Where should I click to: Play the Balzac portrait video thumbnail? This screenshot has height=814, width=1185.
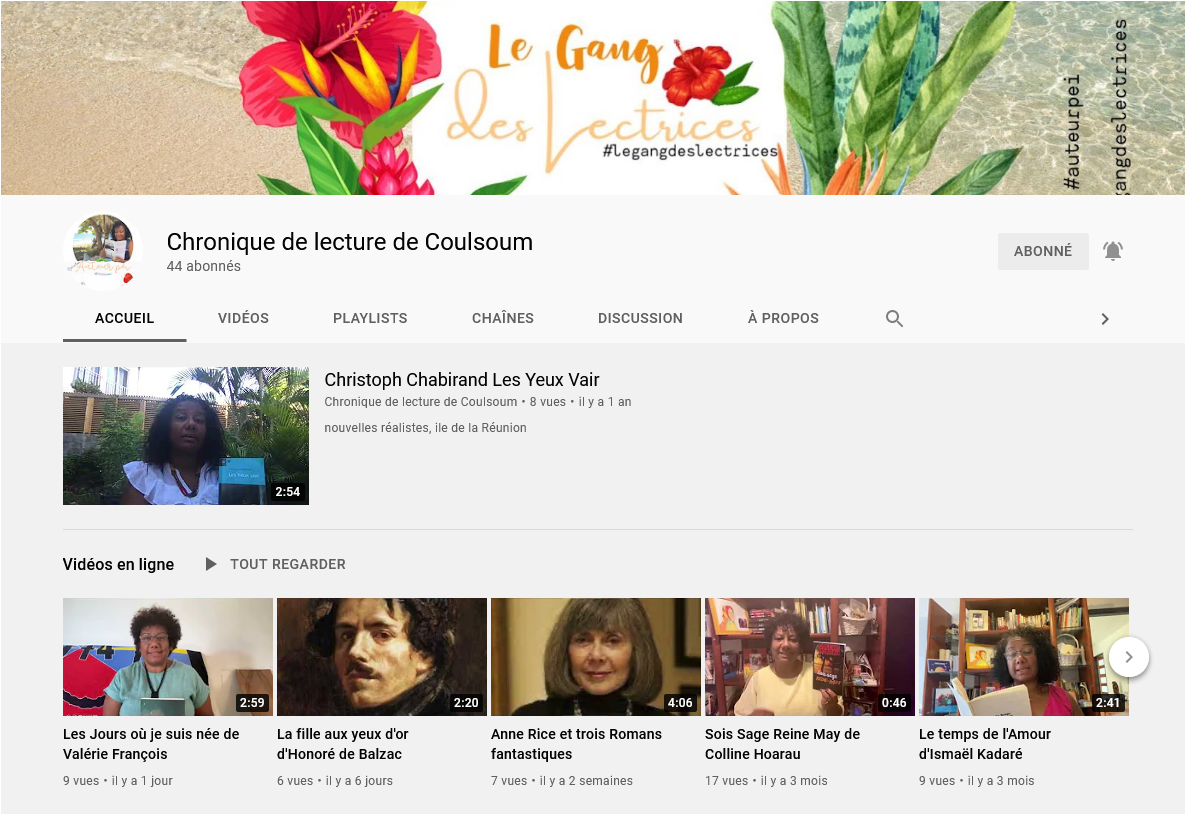(381, 656)
